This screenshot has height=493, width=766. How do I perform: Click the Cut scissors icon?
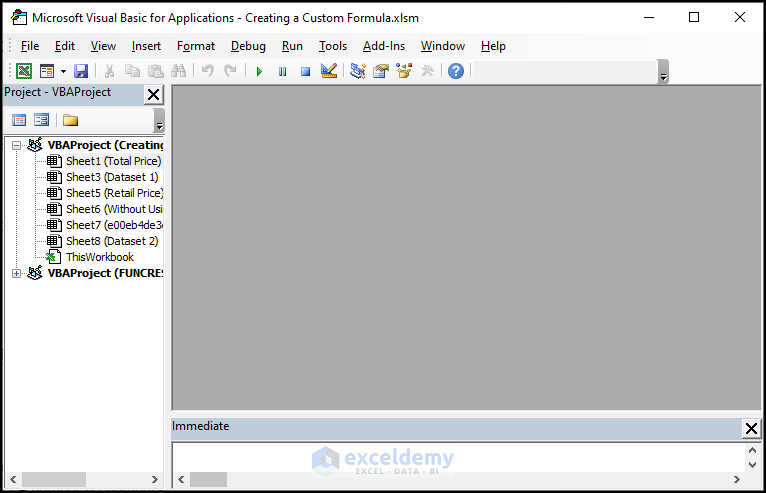coord(109,71)
